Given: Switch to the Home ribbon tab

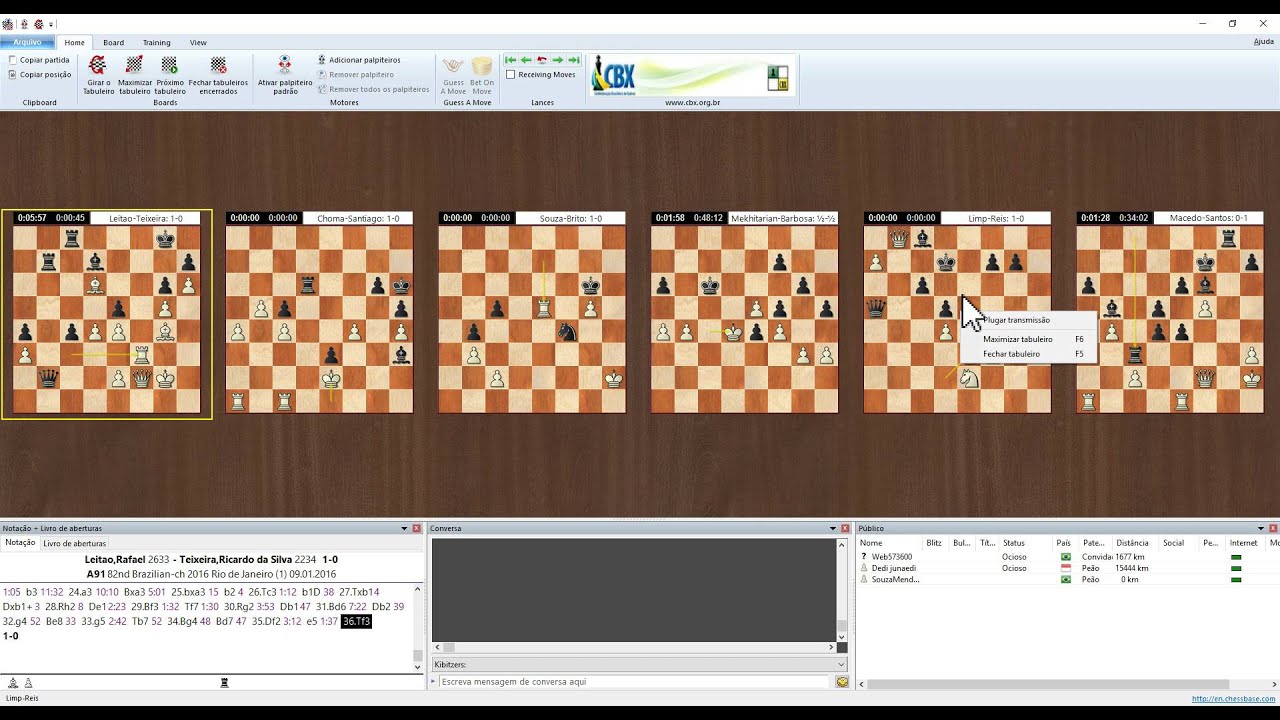Looking at the screenshot, I should pyautogui.click(x=75, y=42).
